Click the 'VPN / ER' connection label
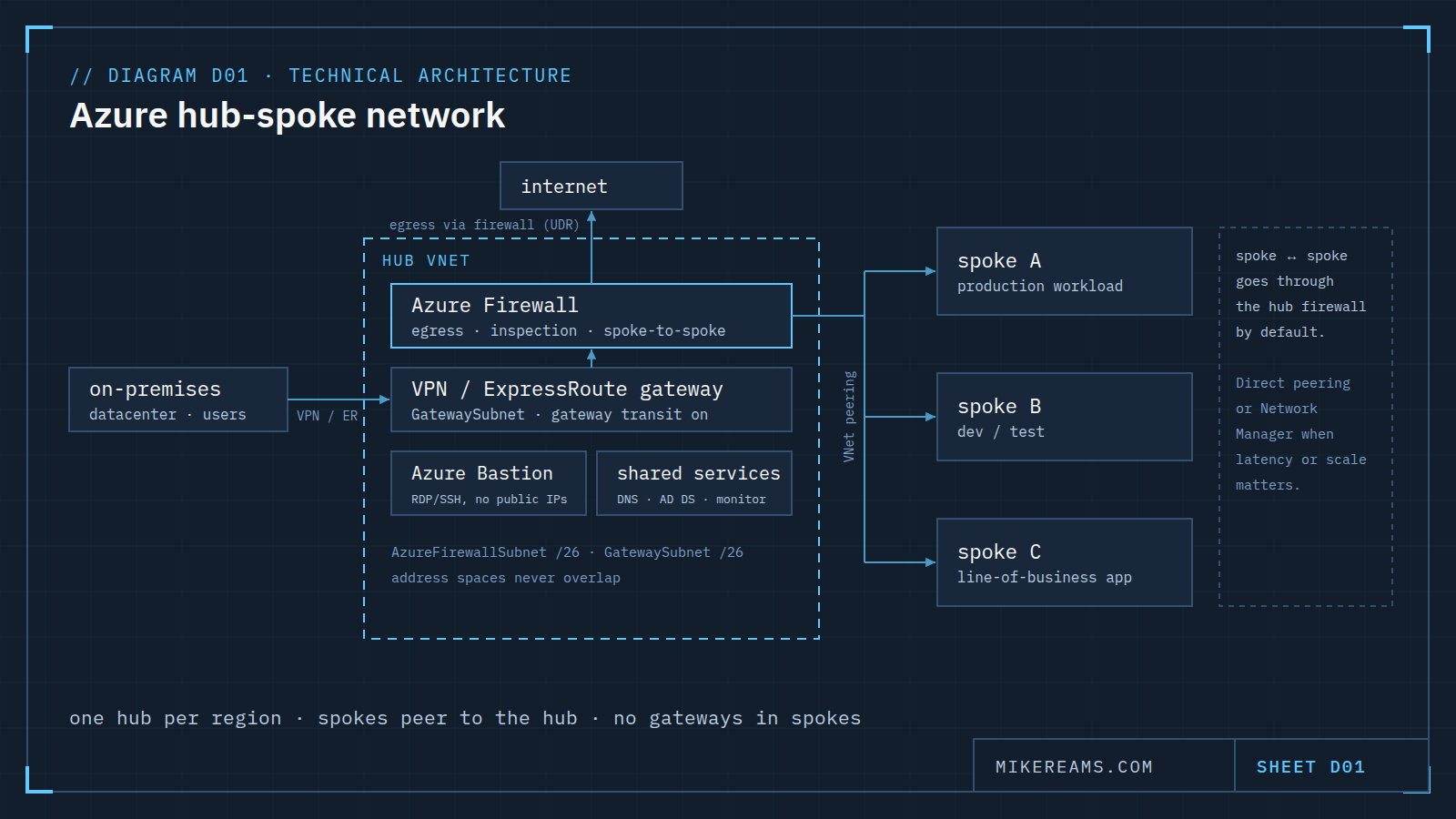Viewport: 1456px width, 819px height. (327, 416)
